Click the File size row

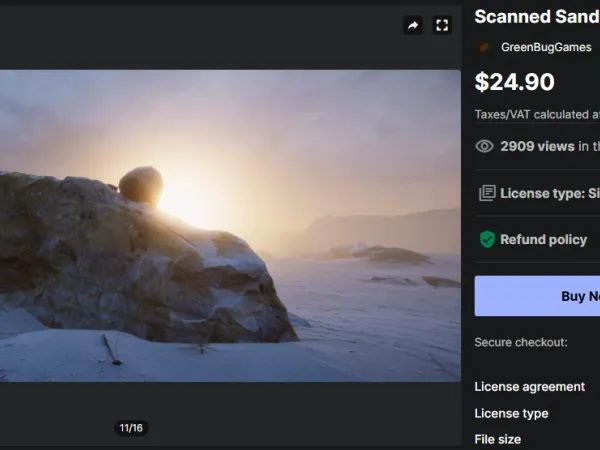click(x=497, y=438)
